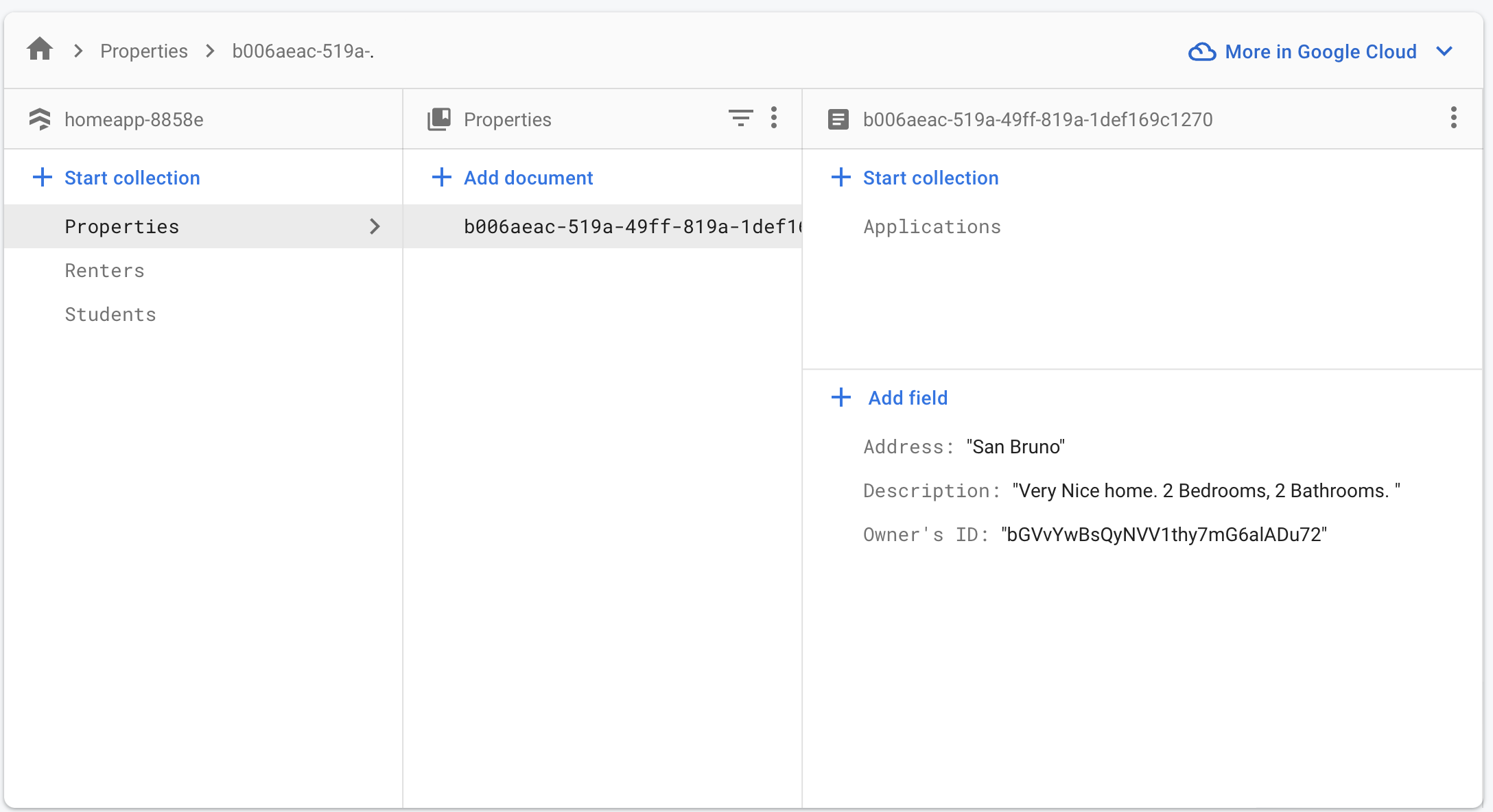Click the Firestore database icon beside homeapp-8858e
Image resolution: width=1493 pixels, height=812 pixels.
[40, 119]
